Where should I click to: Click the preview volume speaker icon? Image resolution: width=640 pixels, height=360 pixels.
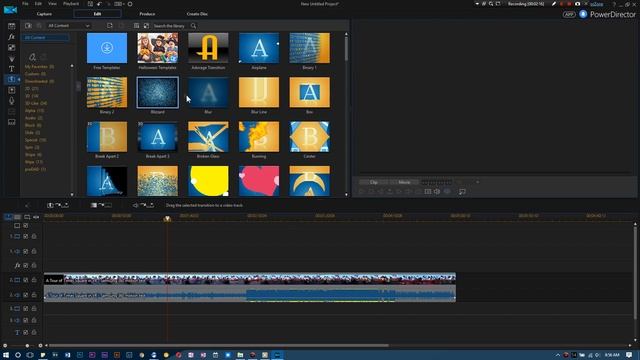(x=437, y=191)
